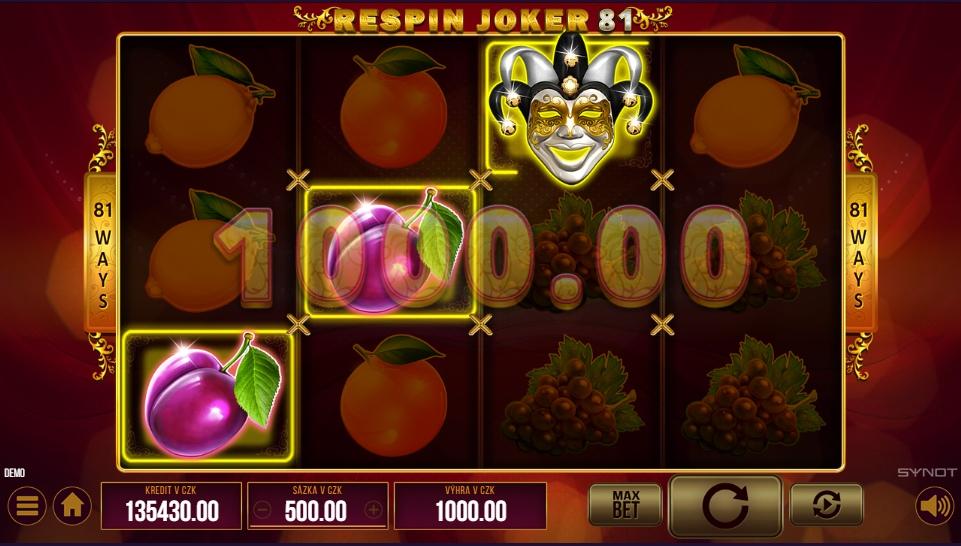Click the top-left lemon symbol
The width and height of the screenshot is (961, 546).
208,107
